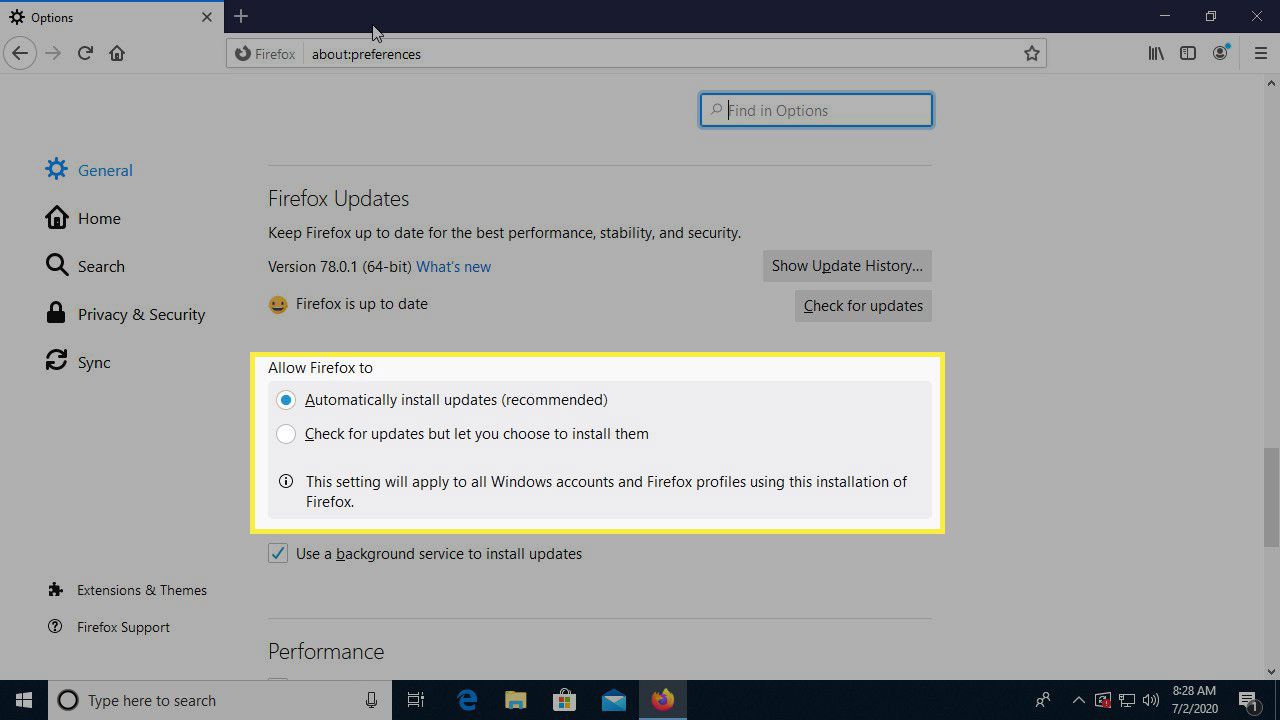This screenshot has width=1280, height=720.
Task: Open the Firefox home page icon
Action: pyautogui.click(x=117, y=53)
